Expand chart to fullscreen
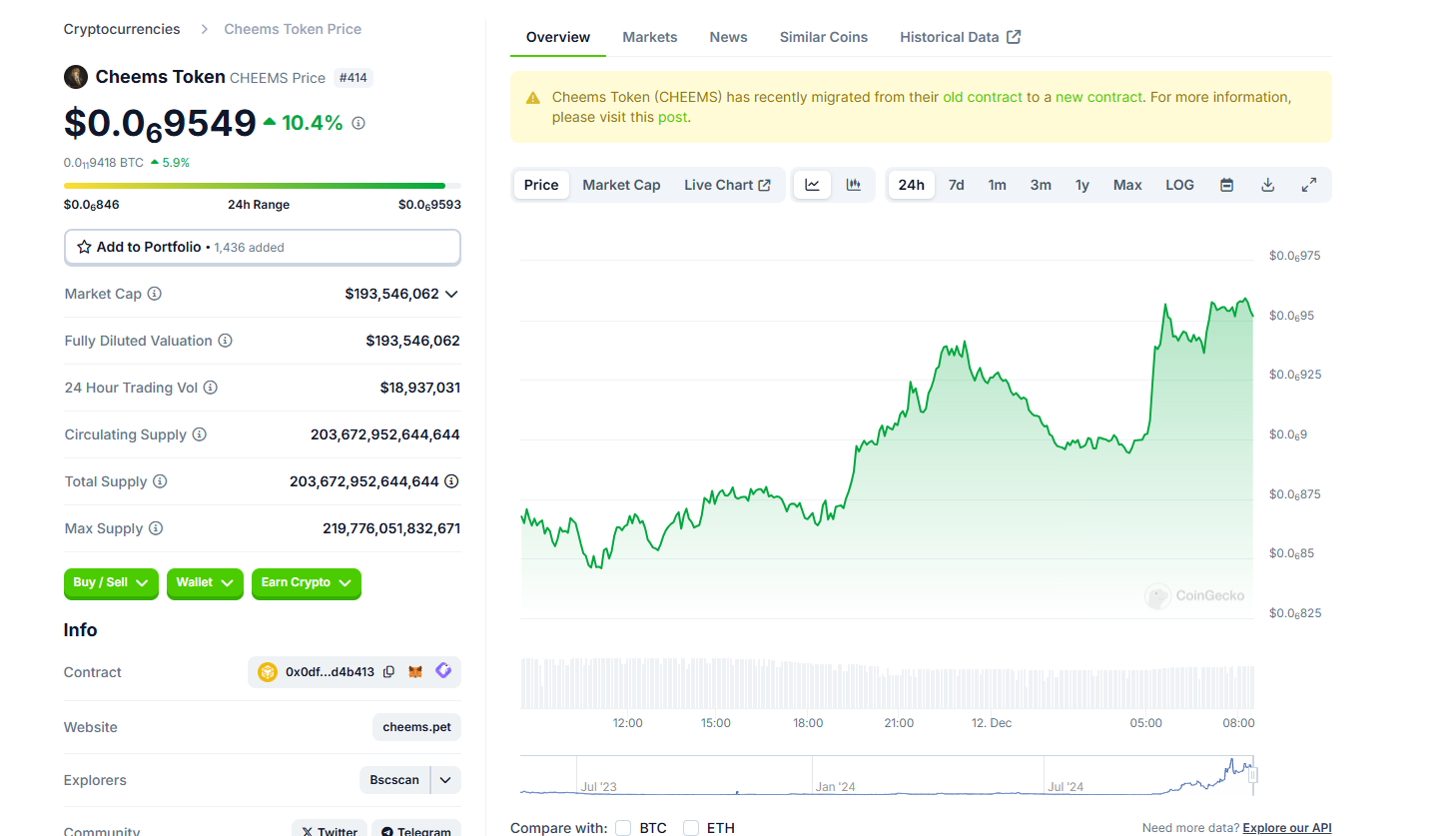Screen dimensions: 1456x836 click(x=1309, y=185)
